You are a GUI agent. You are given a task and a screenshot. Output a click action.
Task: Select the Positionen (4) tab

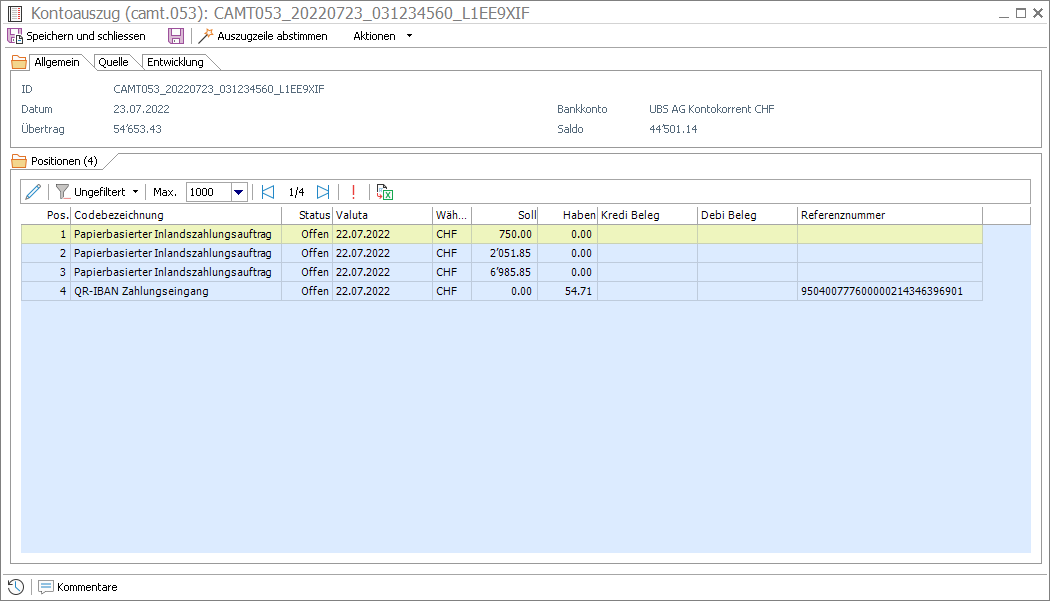pos(63,161)
